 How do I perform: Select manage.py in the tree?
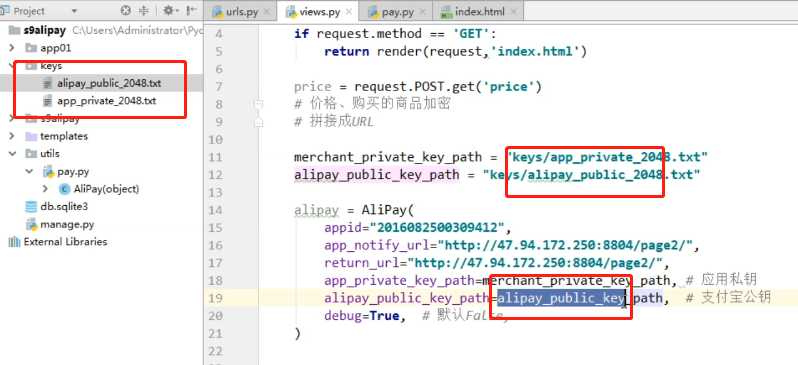[x=67, y=224]
